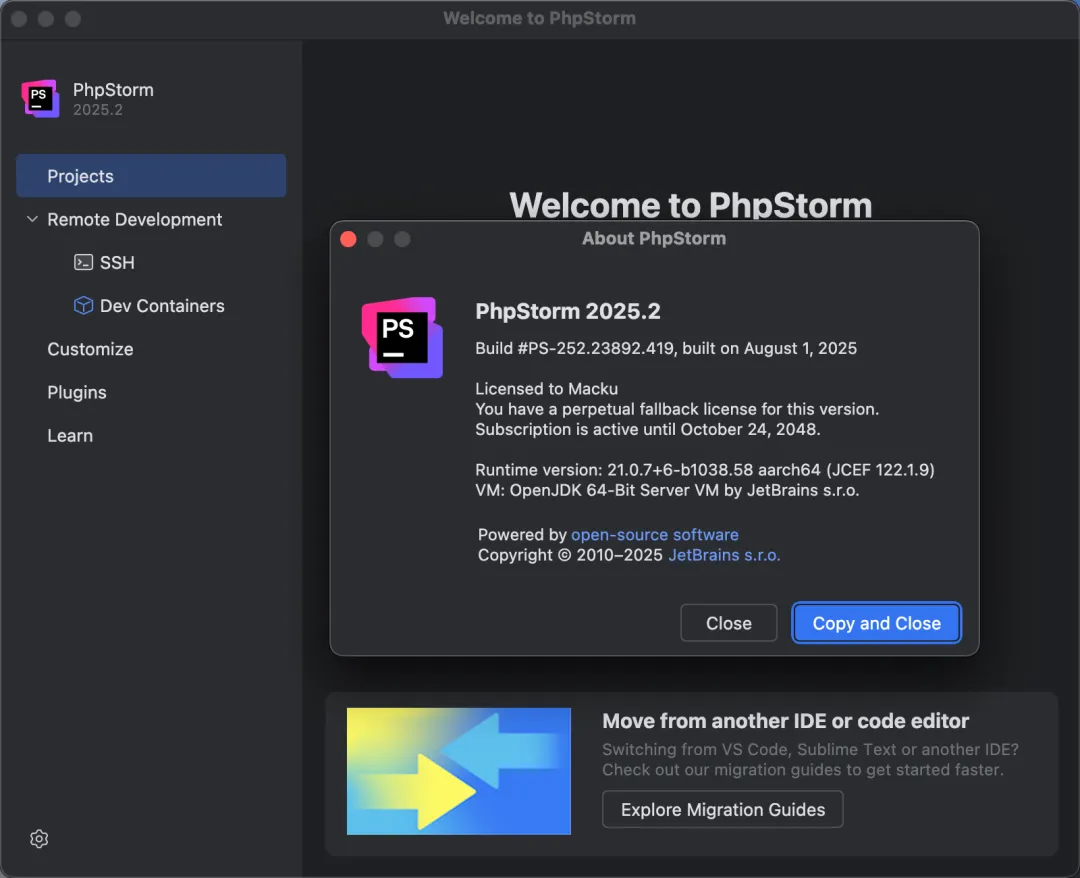Click the Close button in About dialog

click(x=729, y=623)
